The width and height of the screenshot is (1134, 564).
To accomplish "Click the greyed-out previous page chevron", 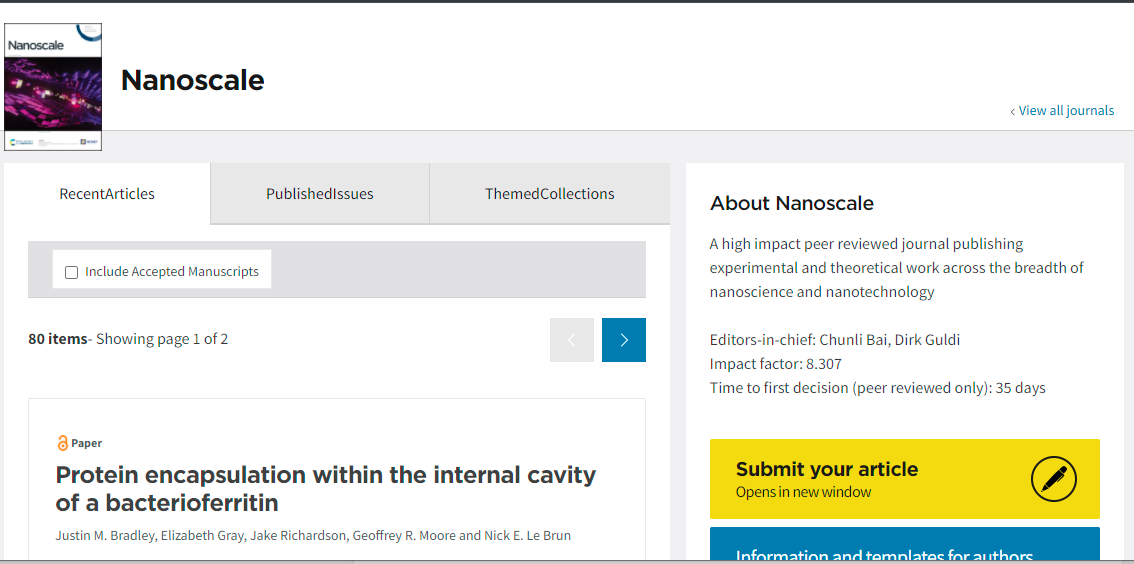I will [572, 340].
